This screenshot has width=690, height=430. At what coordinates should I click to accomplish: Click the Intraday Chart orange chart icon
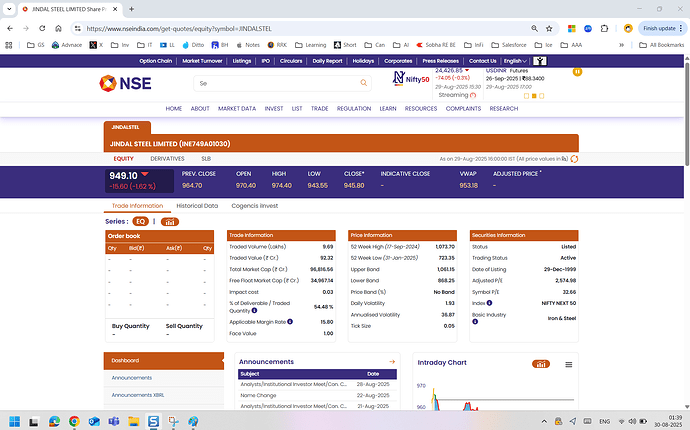pyautogui.click(x=541, y=364)
